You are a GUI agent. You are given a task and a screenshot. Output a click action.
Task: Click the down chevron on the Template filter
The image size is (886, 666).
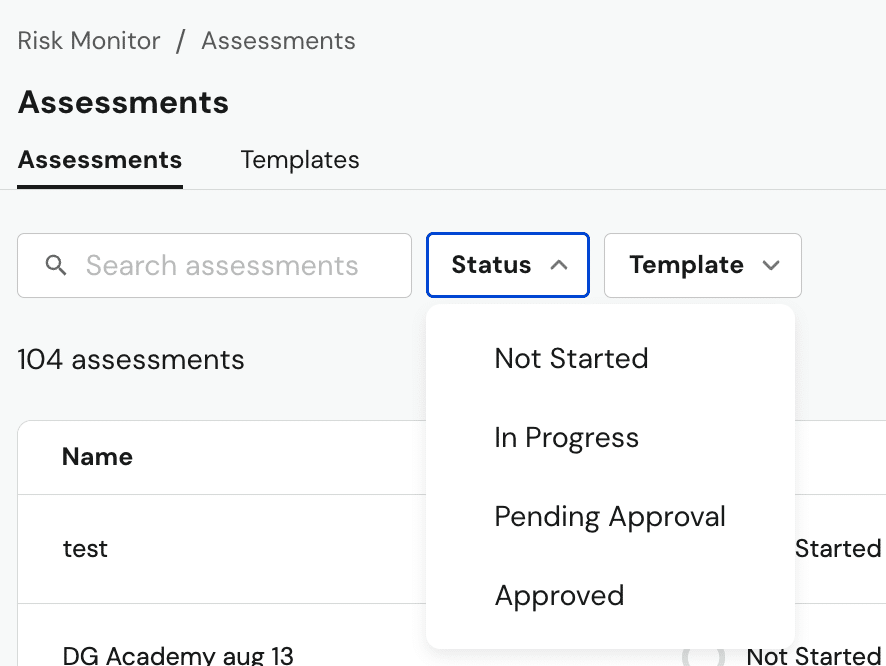click(x=771, y=265)
